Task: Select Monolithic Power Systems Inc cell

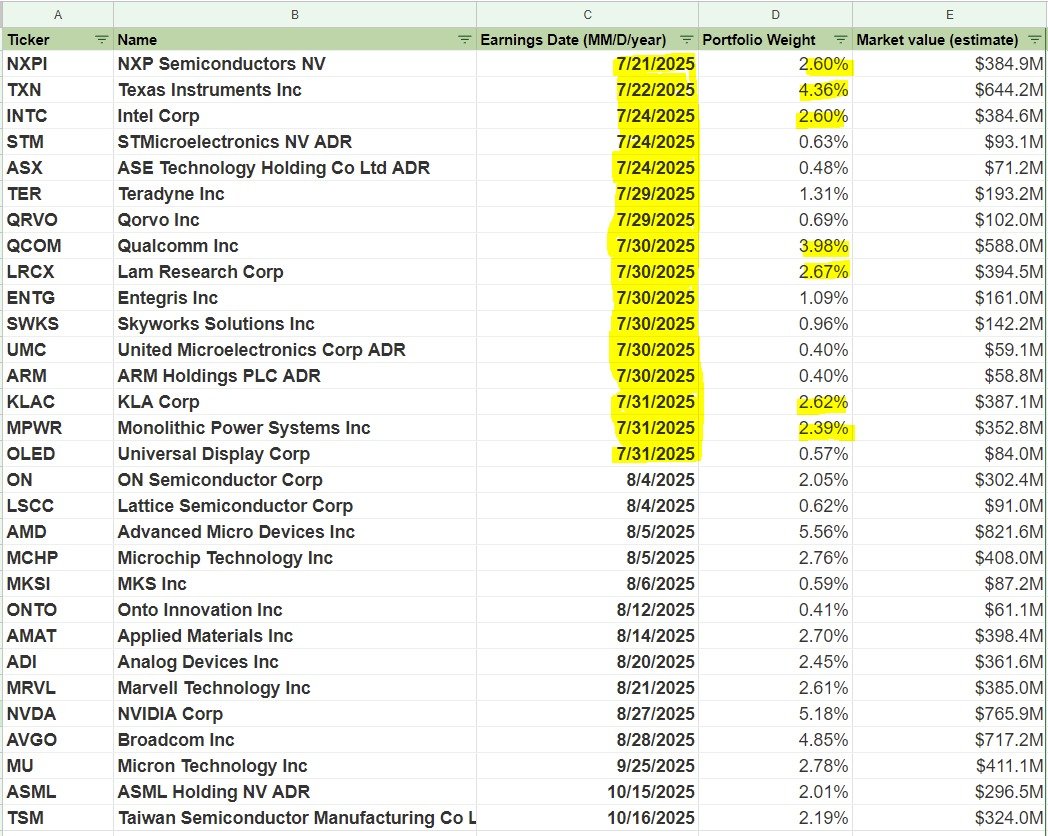Action: point(295,429)
